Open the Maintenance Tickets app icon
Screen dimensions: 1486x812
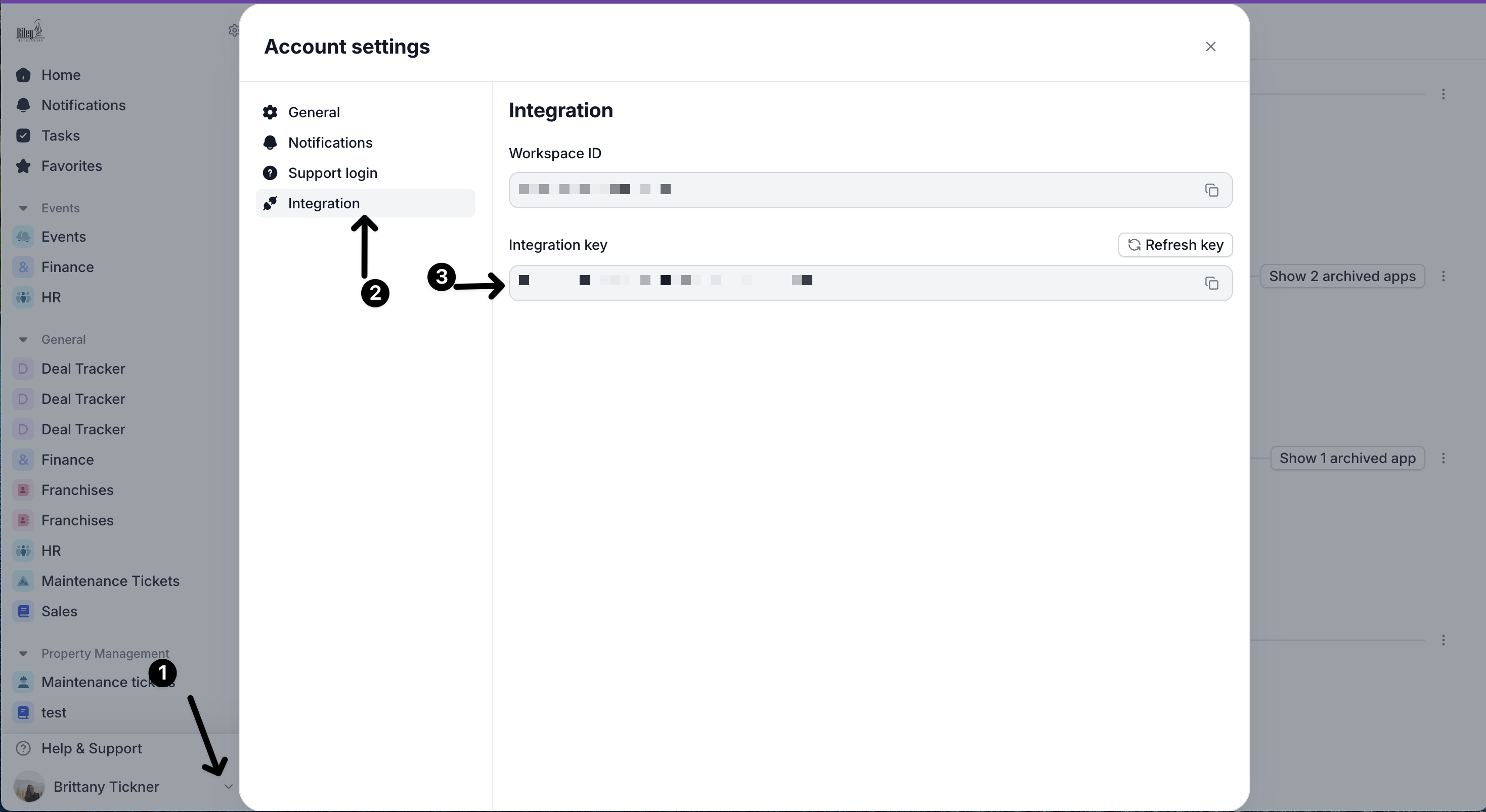pos(23,581)
